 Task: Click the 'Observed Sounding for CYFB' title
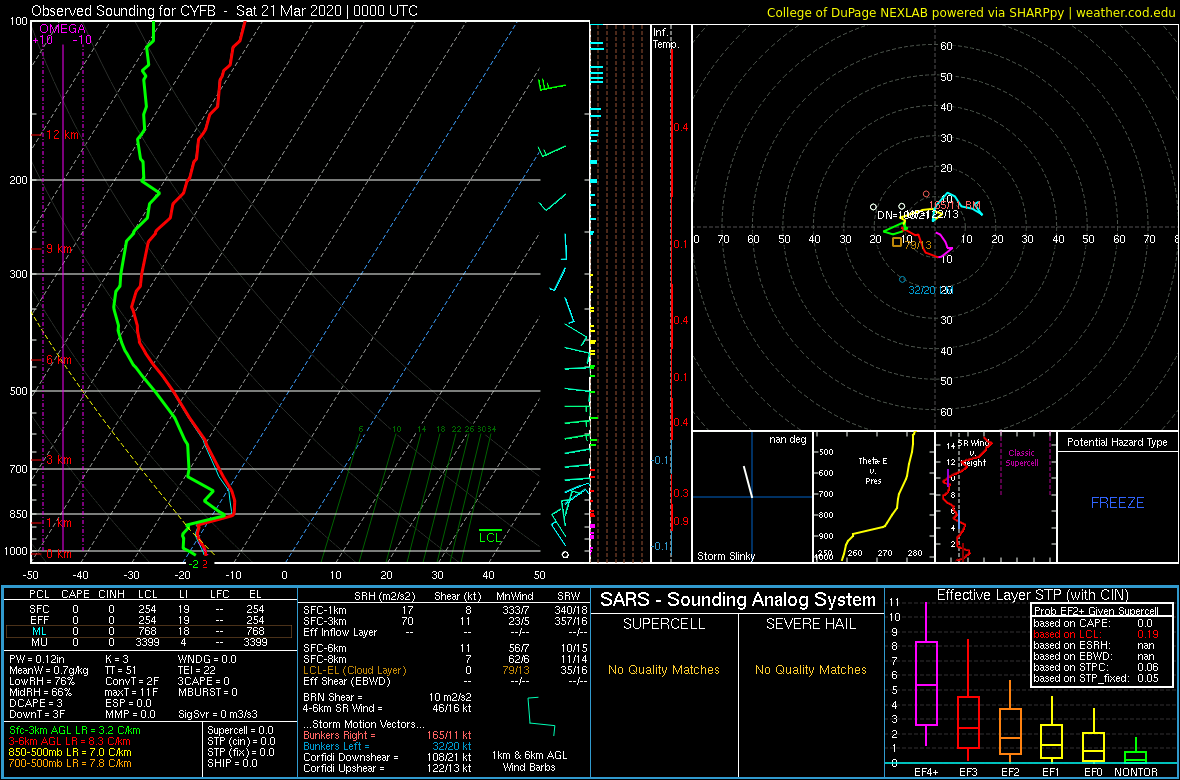click(x=225, y=11)
